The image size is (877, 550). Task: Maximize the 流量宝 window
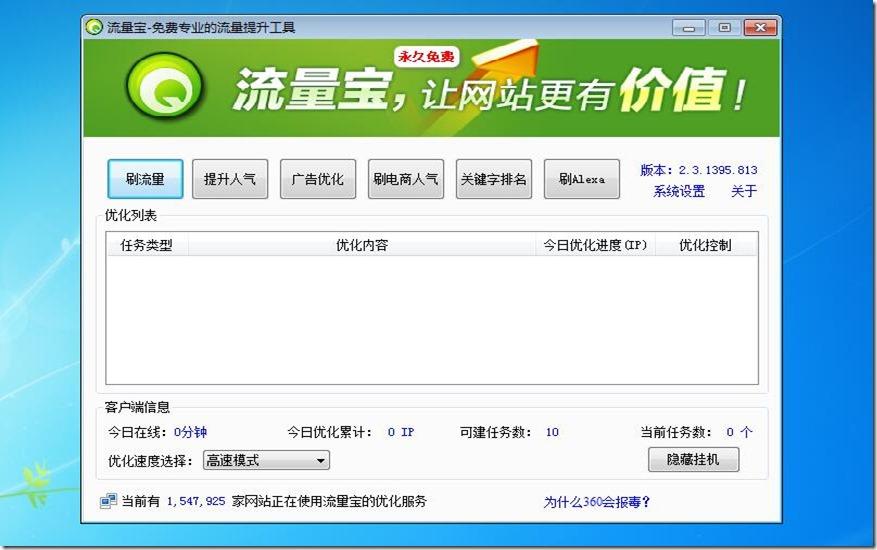click(x=724, y=27)
